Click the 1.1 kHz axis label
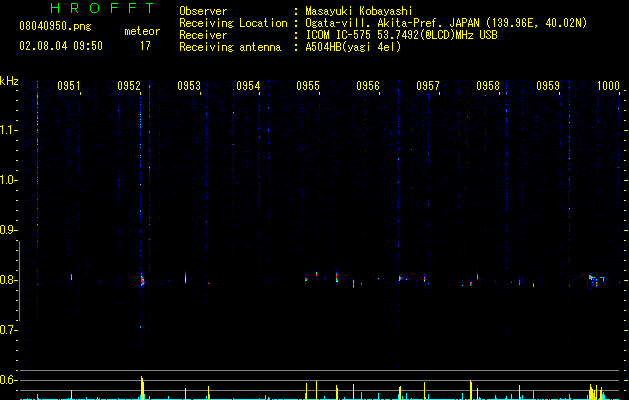The image size is (629, 400). point(8,130)
